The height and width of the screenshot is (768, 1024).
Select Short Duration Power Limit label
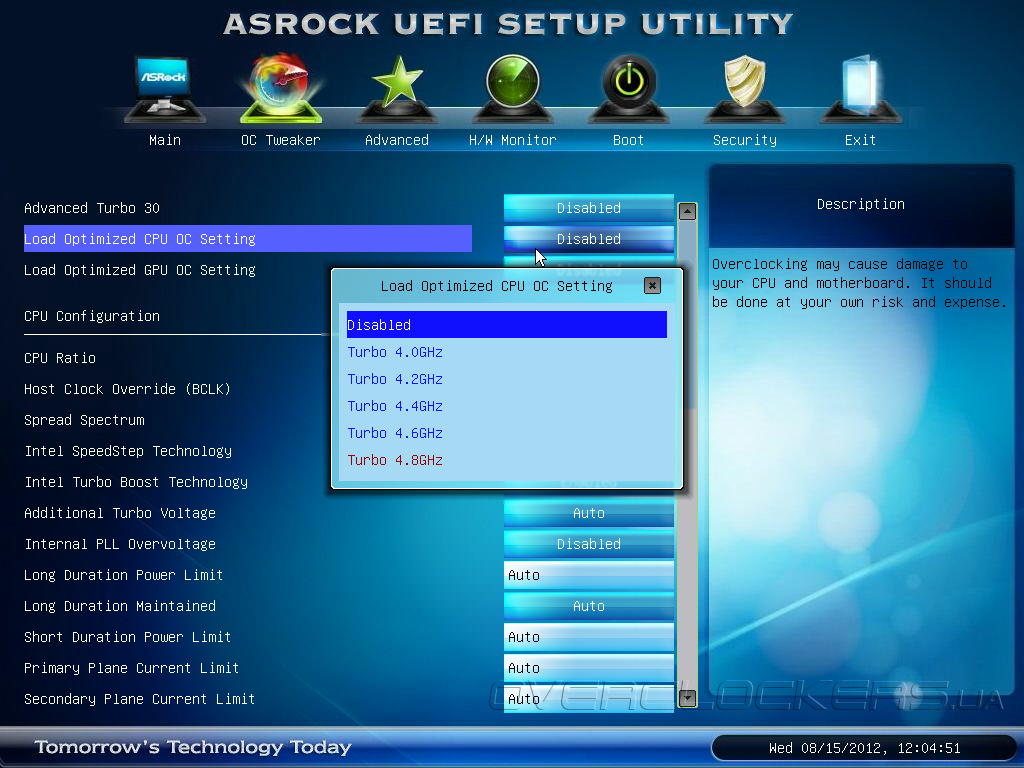pyautogui.click(x=127, y=637)
